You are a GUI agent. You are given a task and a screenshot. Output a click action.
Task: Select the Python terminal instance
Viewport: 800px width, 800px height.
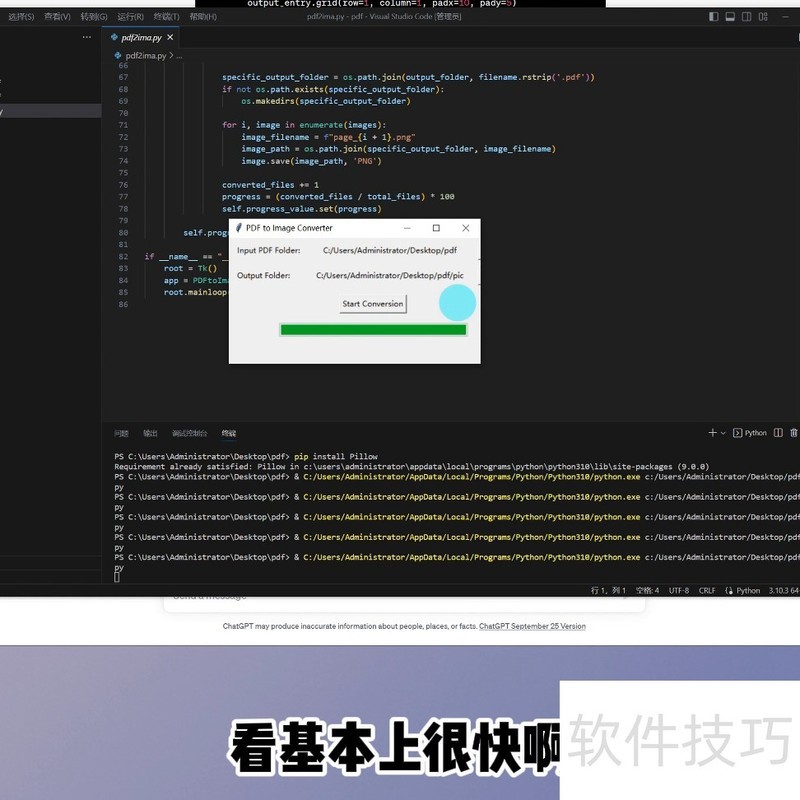[750, 433]
